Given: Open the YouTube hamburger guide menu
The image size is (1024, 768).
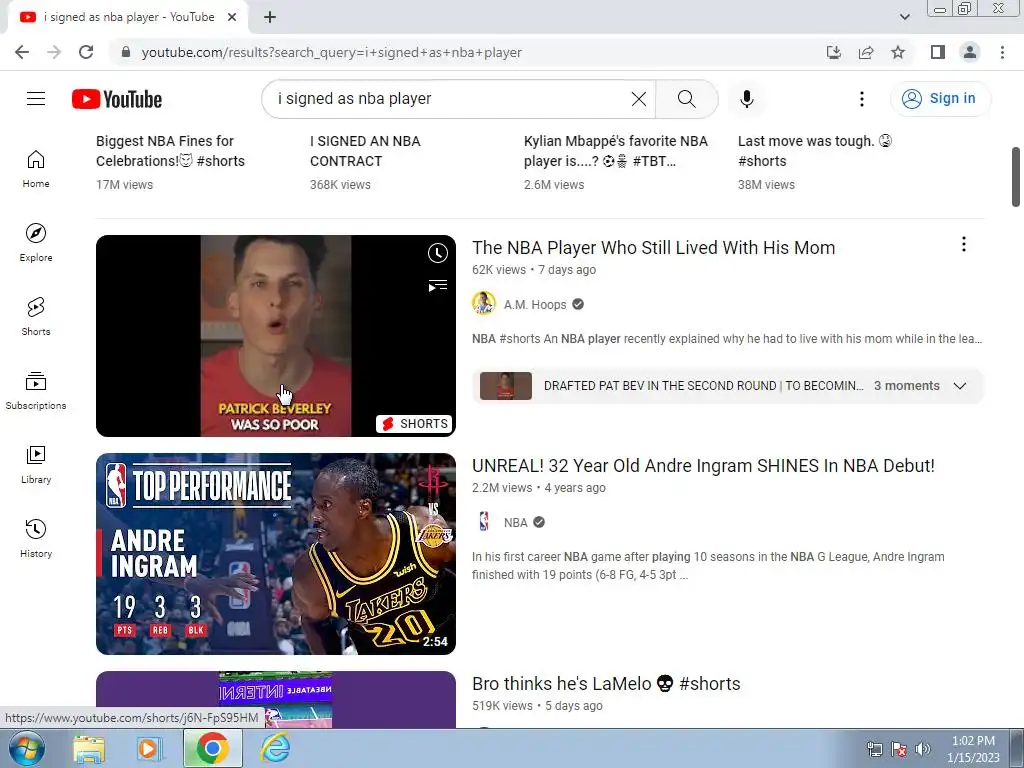Looking at the screenshot, I should click(36, 99).
